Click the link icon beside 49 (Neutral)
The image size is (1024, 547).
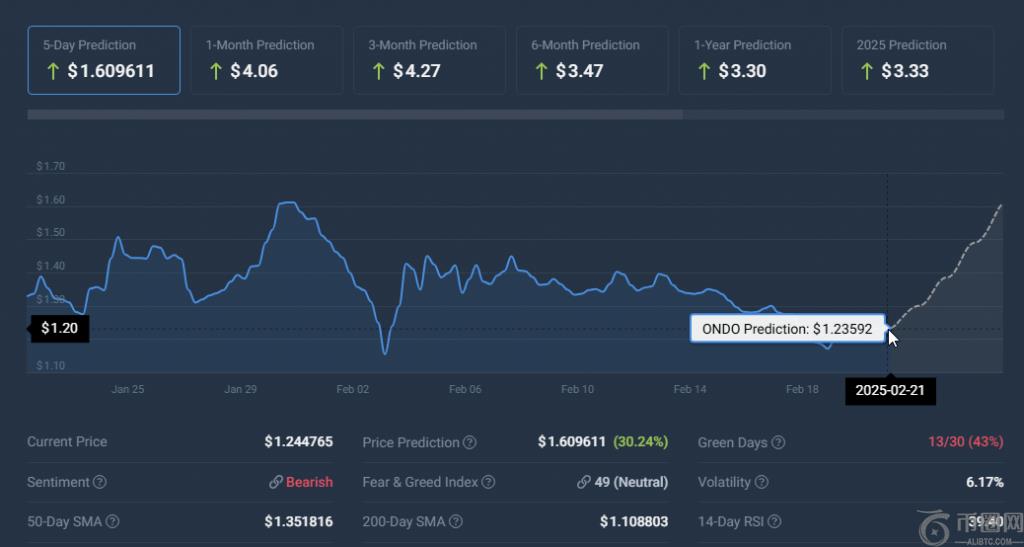pos(583,483)
